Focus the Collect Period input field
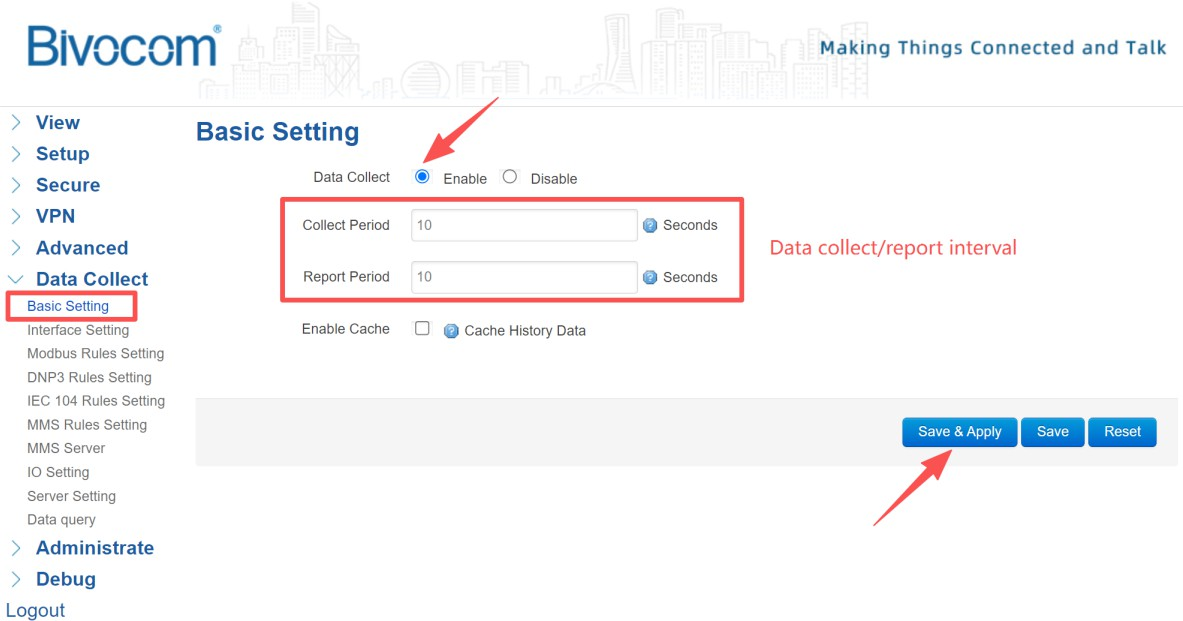This screenshot has width=1183, height=621. [x=524, y=226]
